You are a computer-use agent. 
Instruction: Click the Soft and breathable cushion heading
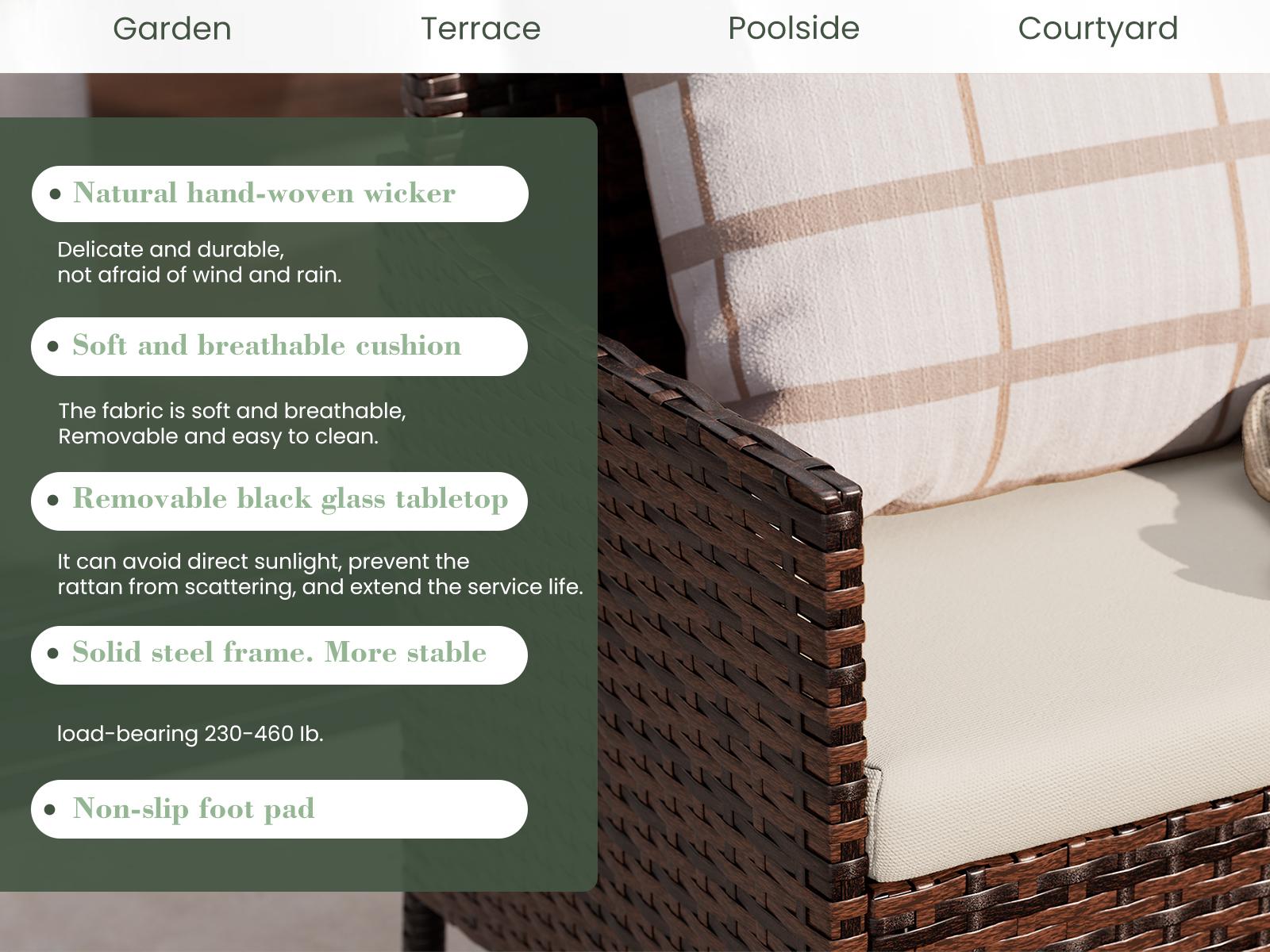click(267, 345)
